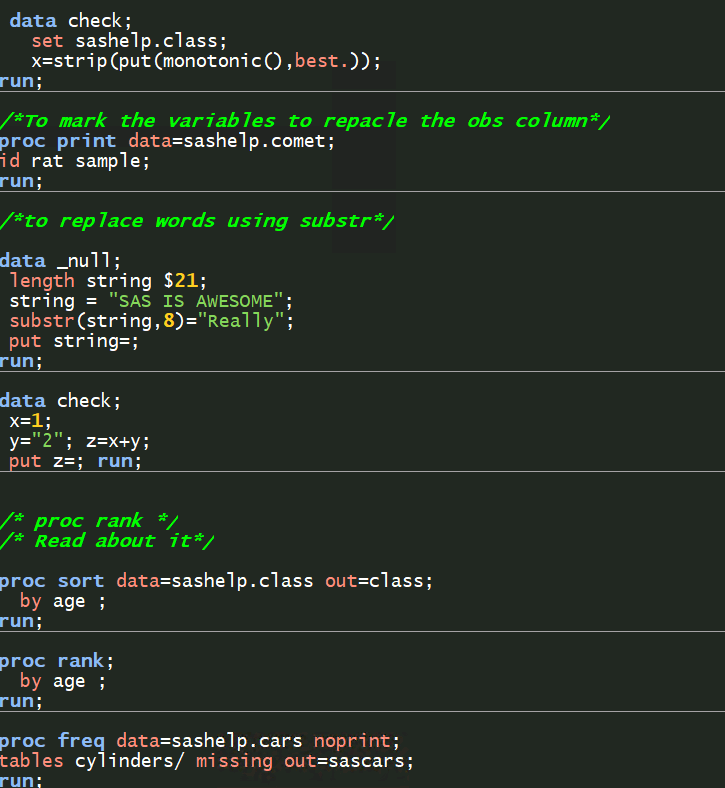The image size is (725, 788).
Task: Click the "proc print data=sashelp.comet;" line
Action: pyautogui.click(x=167, y=141)
